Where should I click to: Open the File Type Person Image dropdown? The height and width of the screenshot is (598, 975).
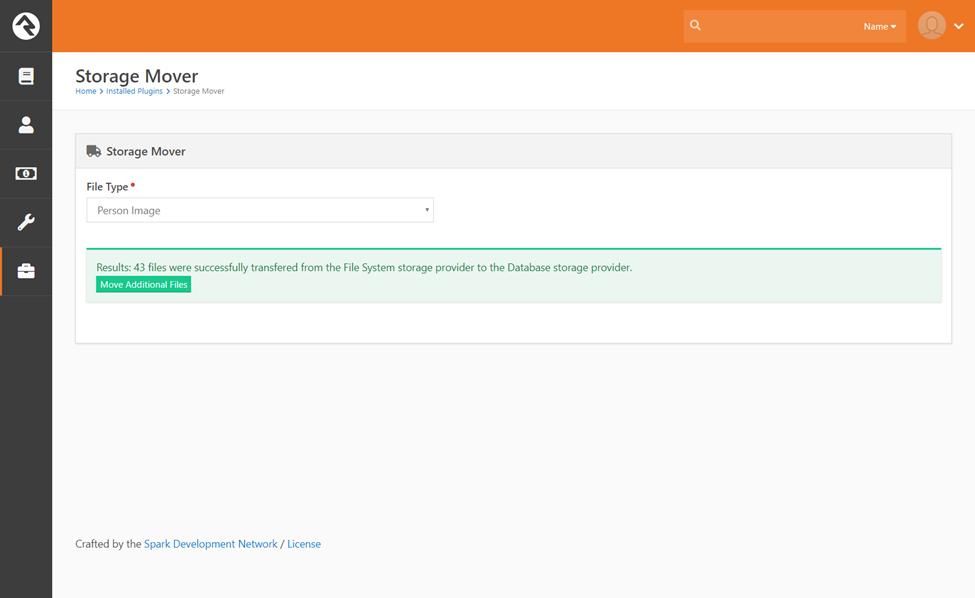[260, 210]
